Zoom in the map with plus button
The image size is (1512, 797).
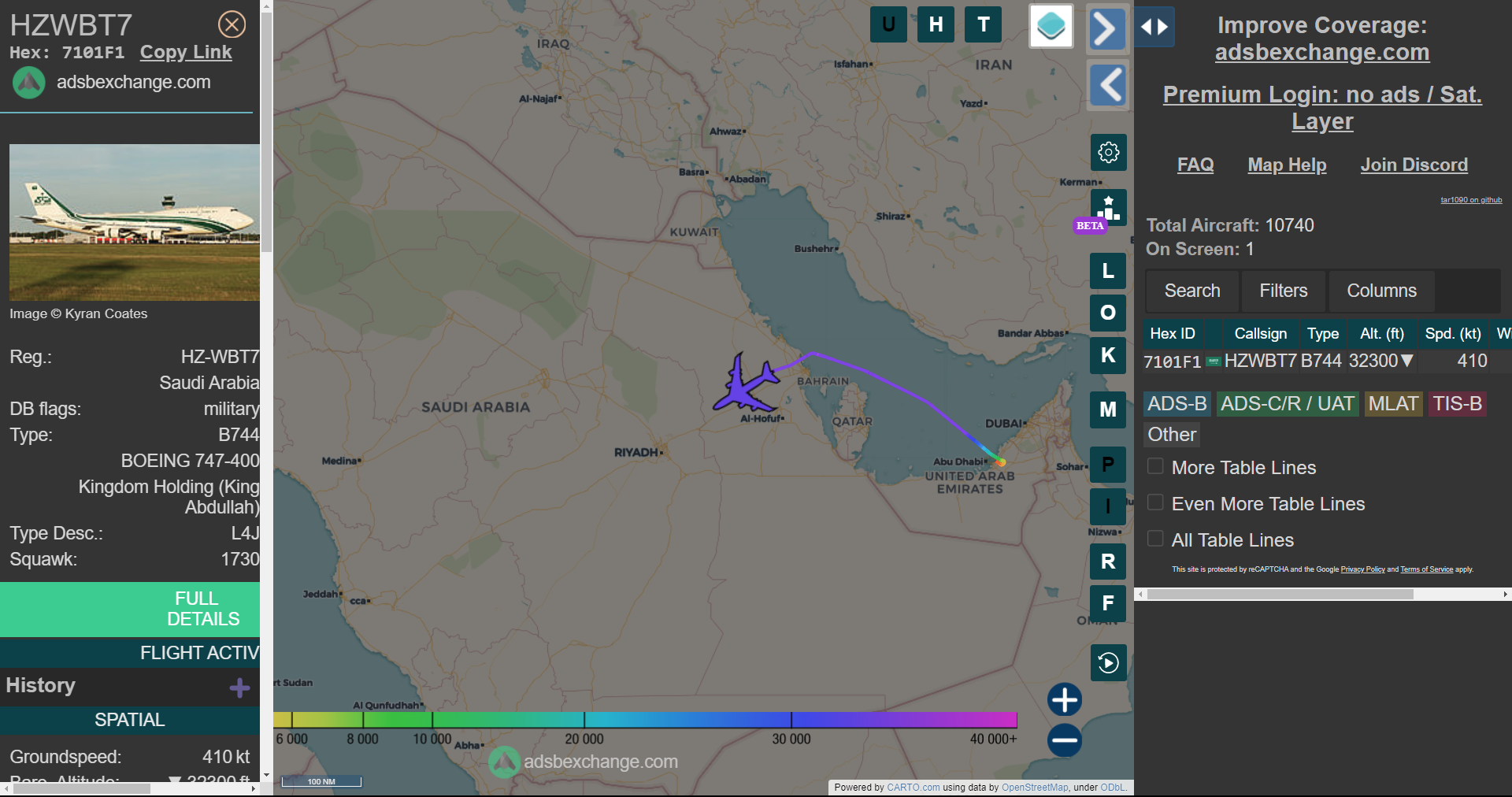(1065, 699)
